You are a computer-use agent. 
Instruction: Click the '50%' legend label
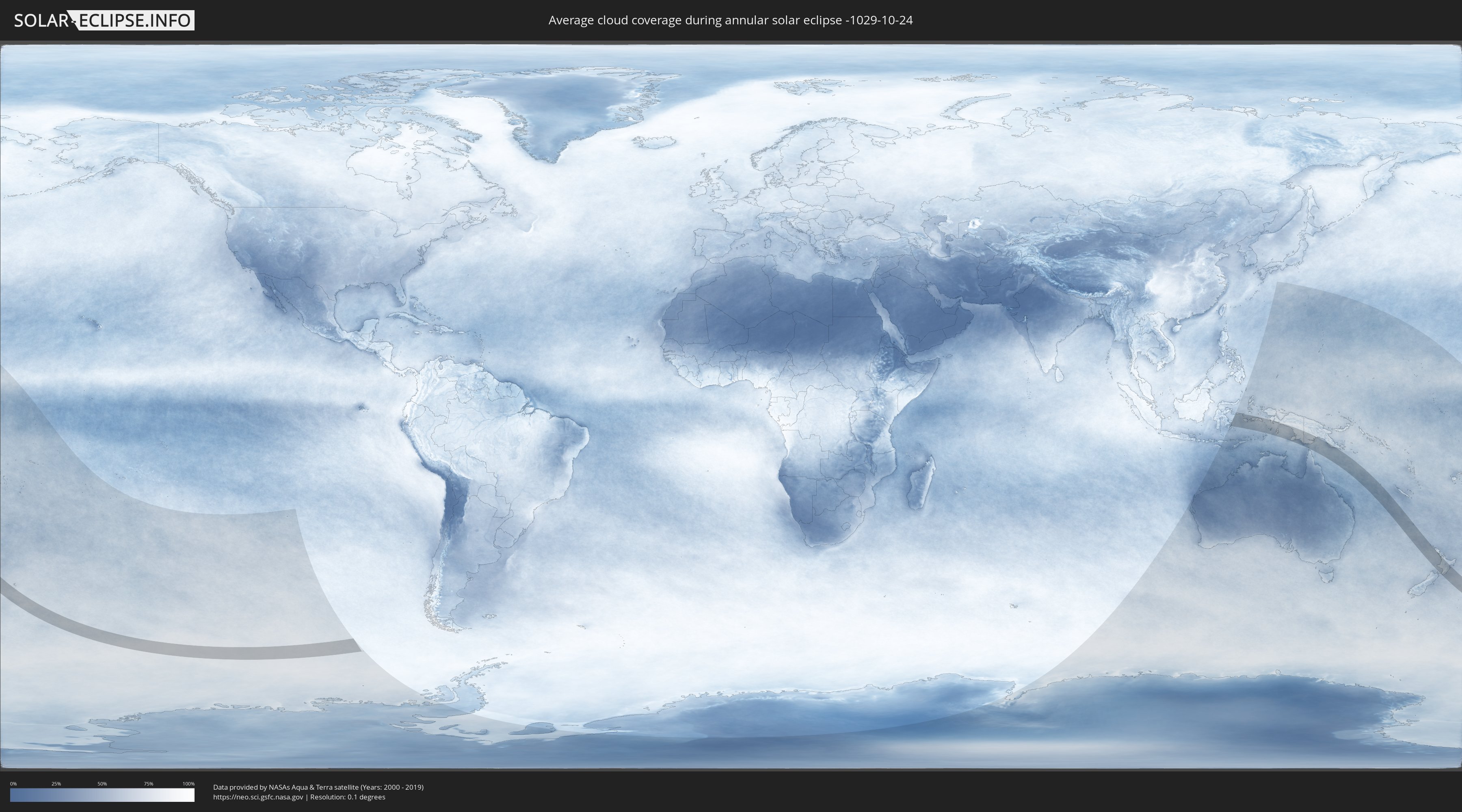102,784
